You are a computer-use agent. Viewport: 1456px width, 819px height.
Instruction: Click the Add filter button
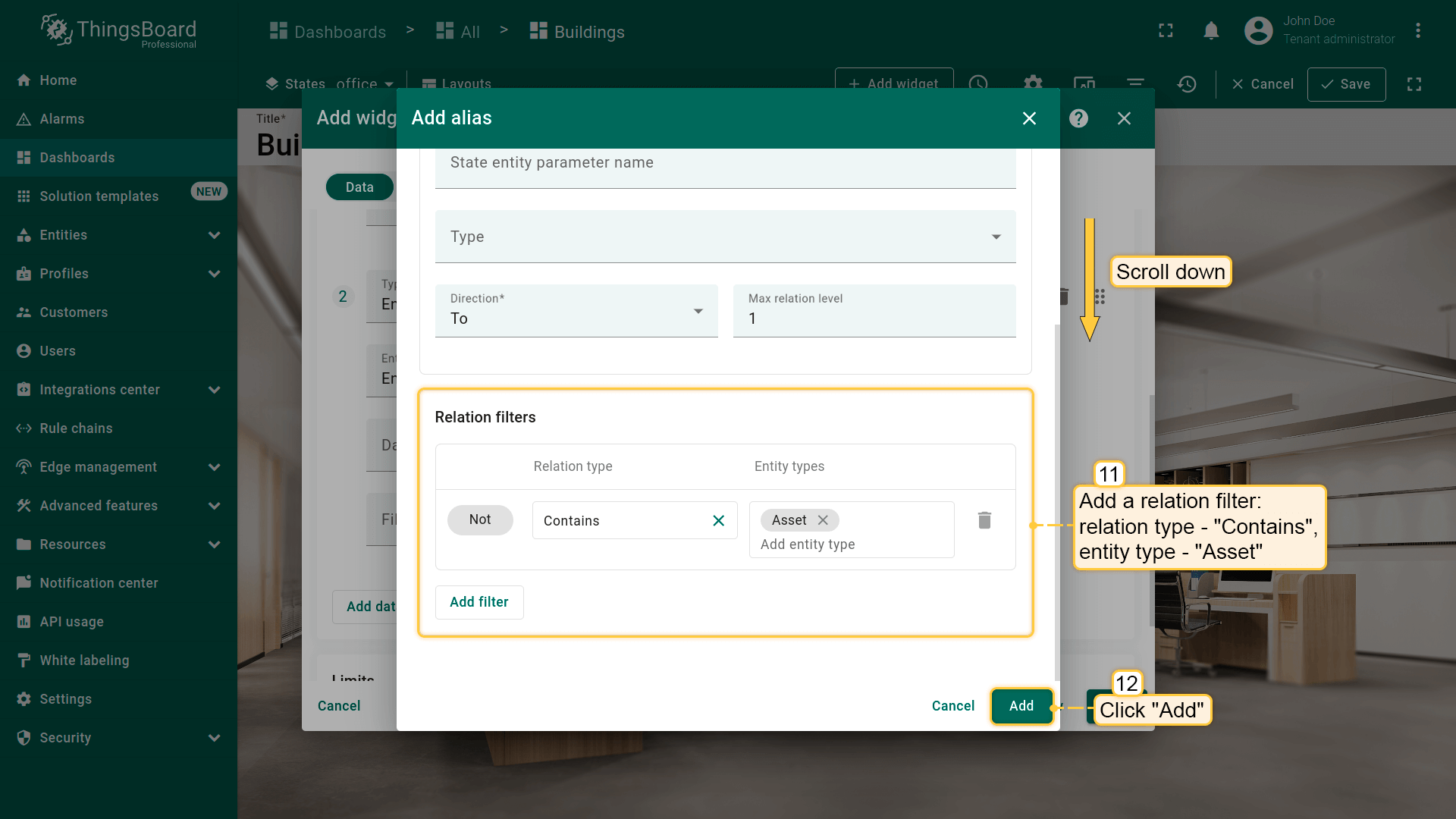[479, 602]
